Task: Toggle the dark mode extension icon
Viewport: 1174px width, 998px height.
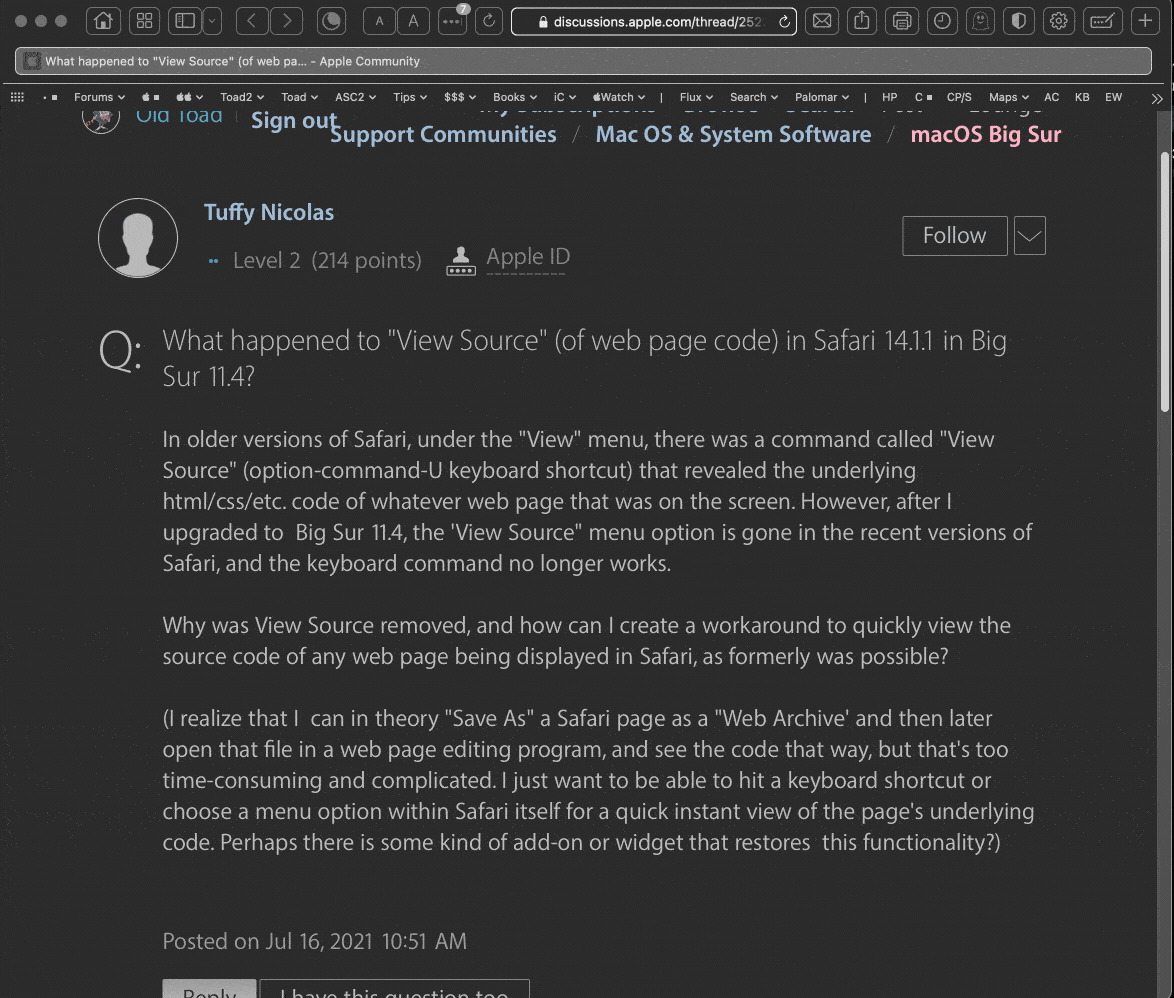Action: click(331, 21)
